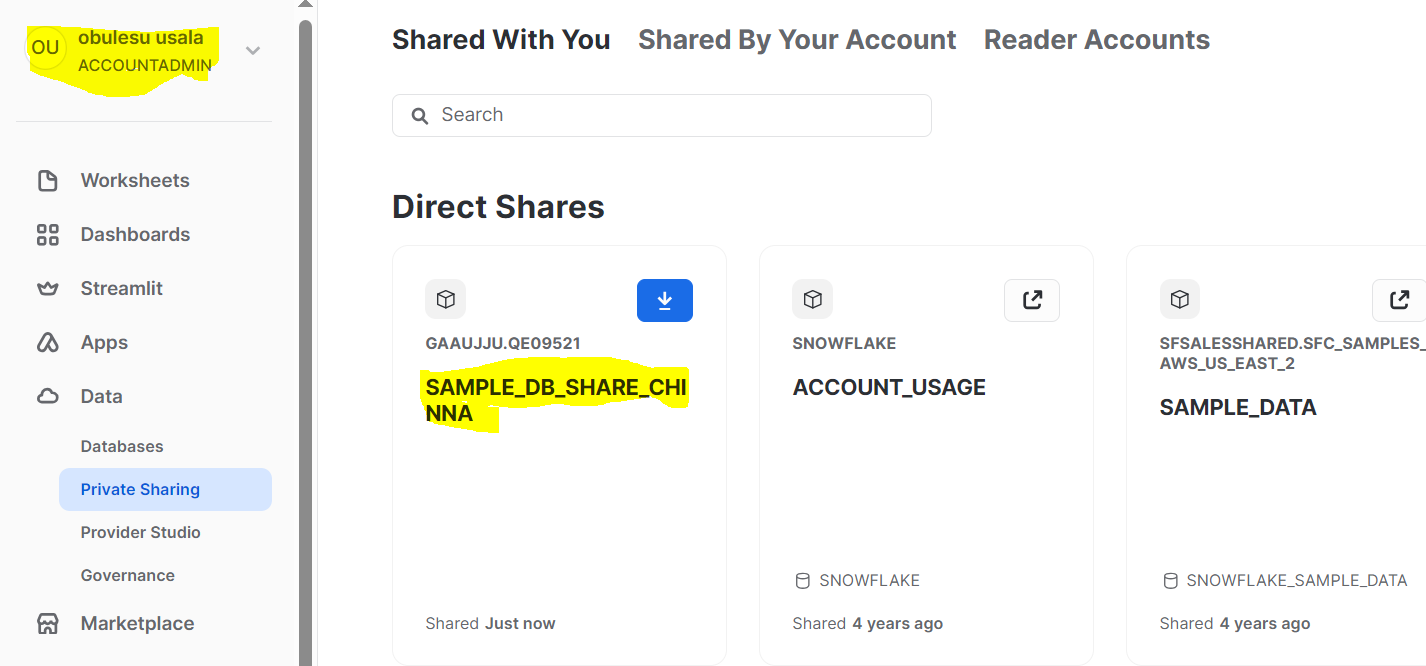
Task: Click the Marketplace storefront icon
Action: coord(47,624)
